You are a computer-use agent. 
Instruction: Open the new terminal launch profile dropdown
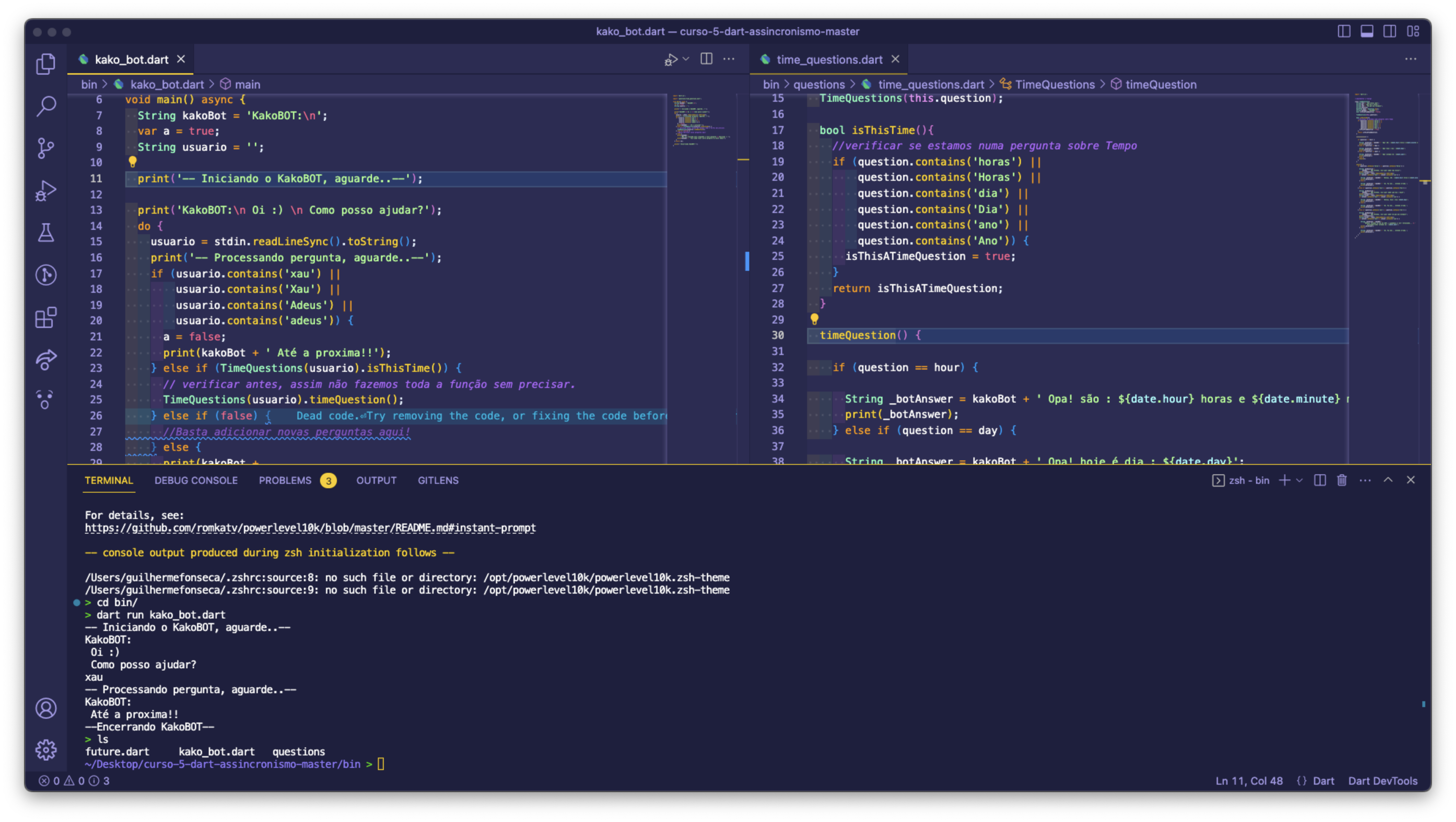pyautogui.click(x=1299, y=480)
